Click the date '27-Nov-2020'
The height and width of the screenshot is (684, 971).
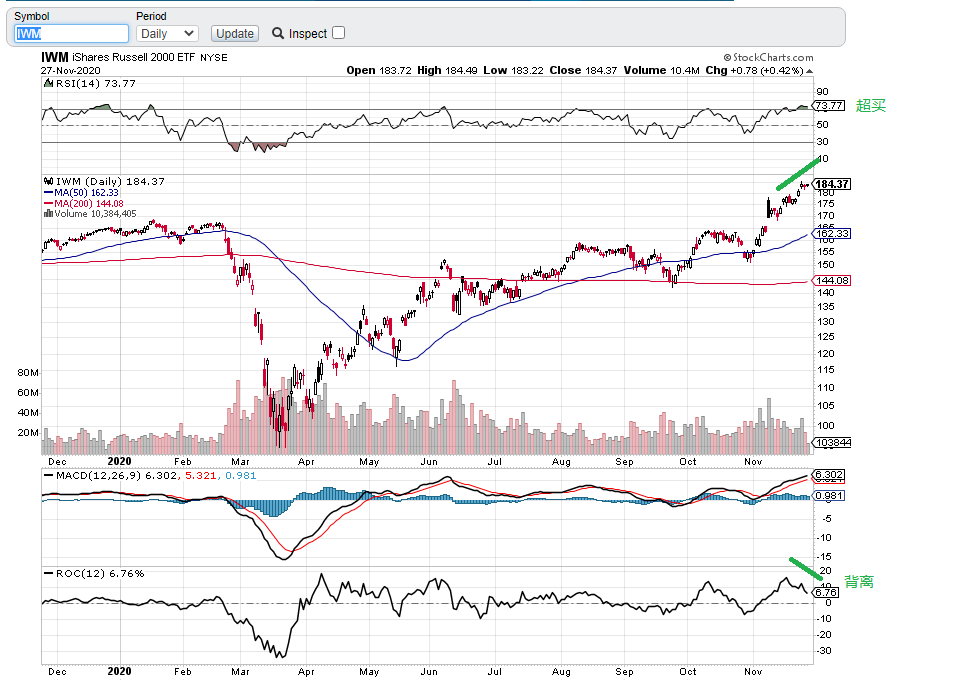click(x=71, y=71)
